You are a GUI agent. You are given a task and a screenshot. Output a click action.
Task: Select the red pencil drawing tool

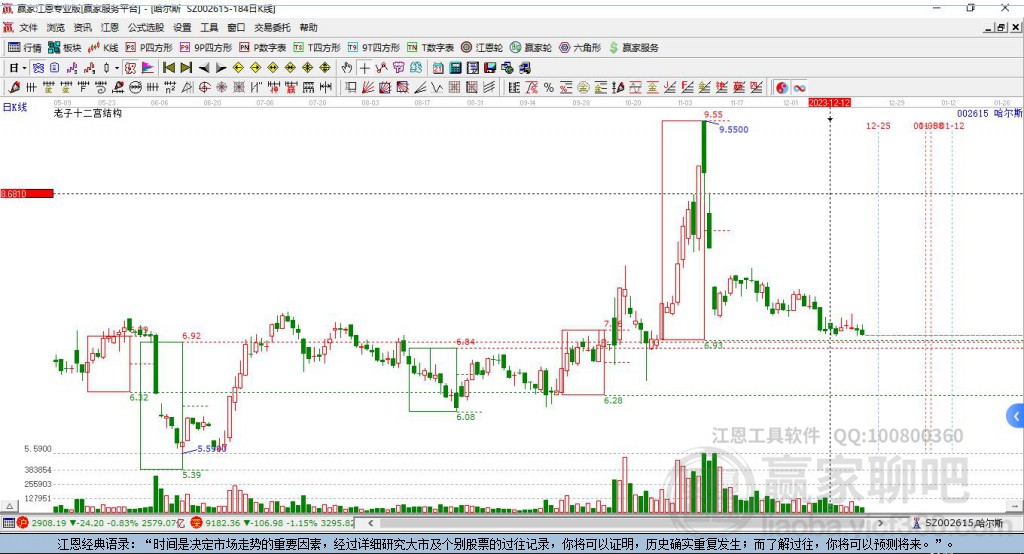coord(14,88)
